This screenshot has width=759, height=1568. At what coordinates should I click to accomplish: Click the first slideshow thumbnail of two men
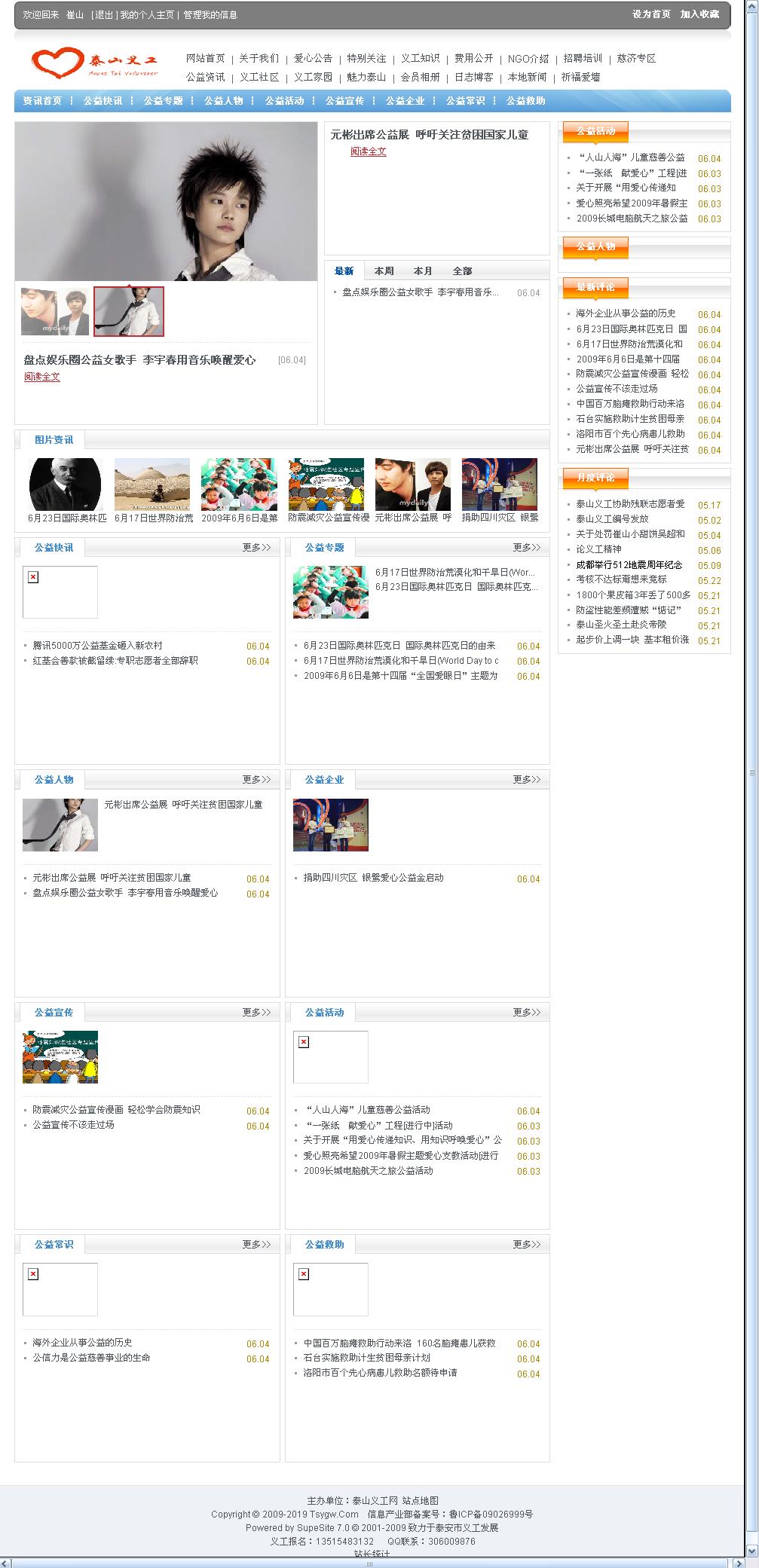pos(55,311)
